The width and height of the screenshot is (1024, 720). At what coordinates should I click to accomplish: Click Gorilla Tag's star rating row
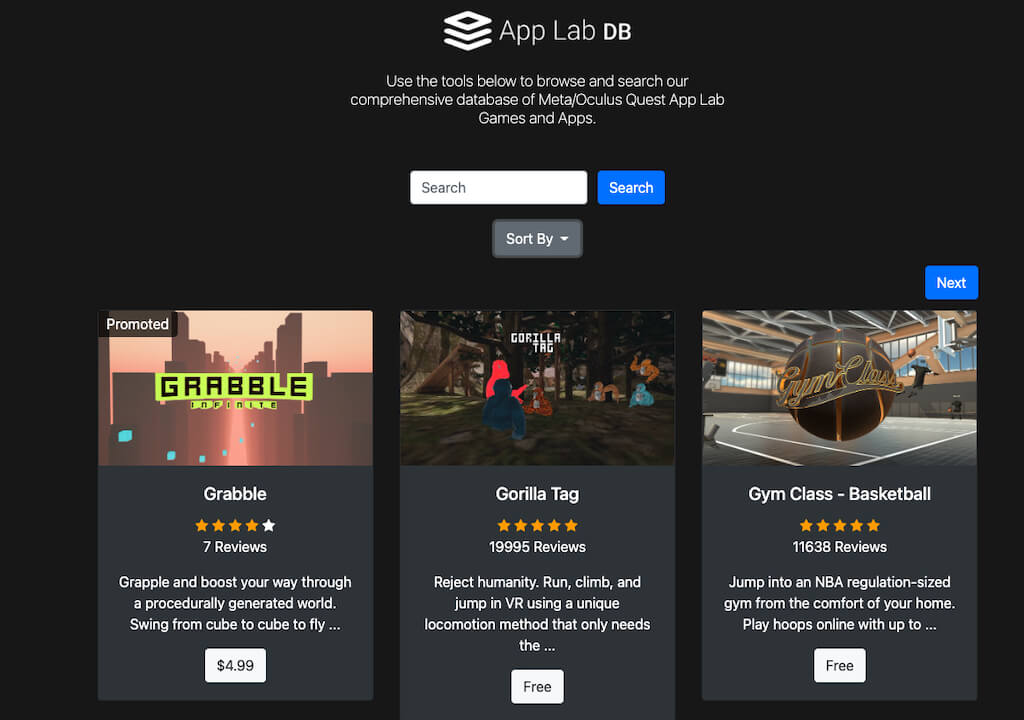point(537,525)
